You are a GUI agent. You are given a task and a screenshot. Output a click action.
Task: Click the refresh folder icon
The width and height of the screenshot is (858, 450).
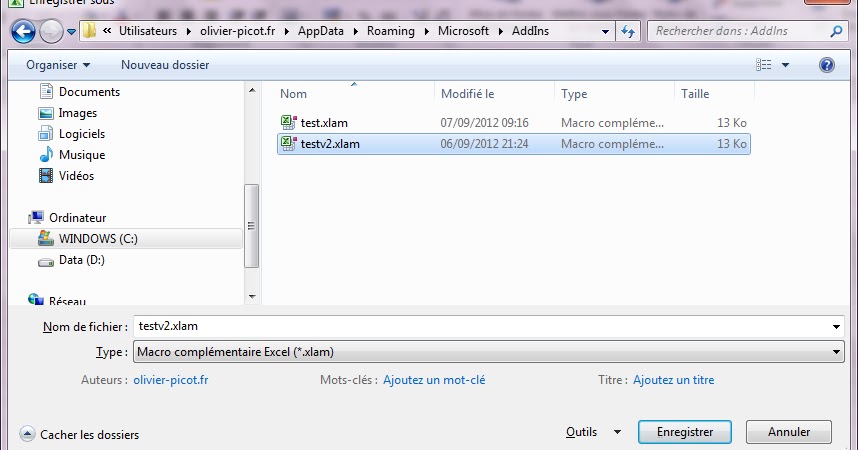pyautogui.click(x=629, y=31)
